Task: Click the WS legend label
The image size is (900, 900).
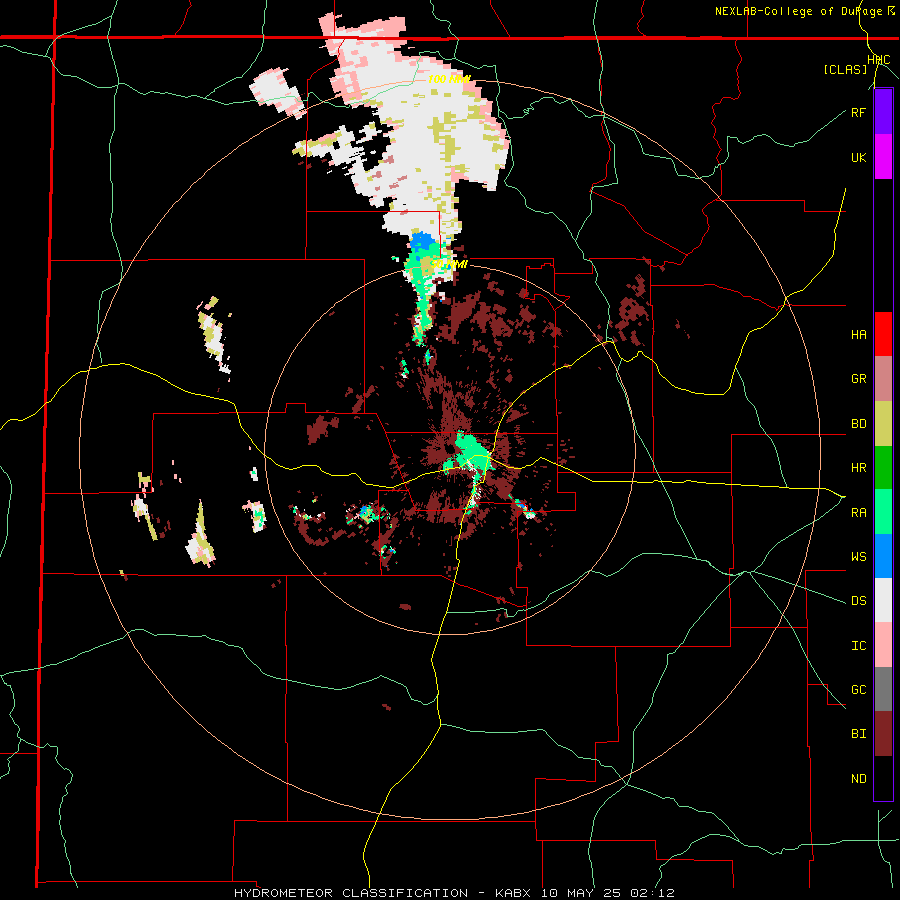Action: [x=858, y=557]
